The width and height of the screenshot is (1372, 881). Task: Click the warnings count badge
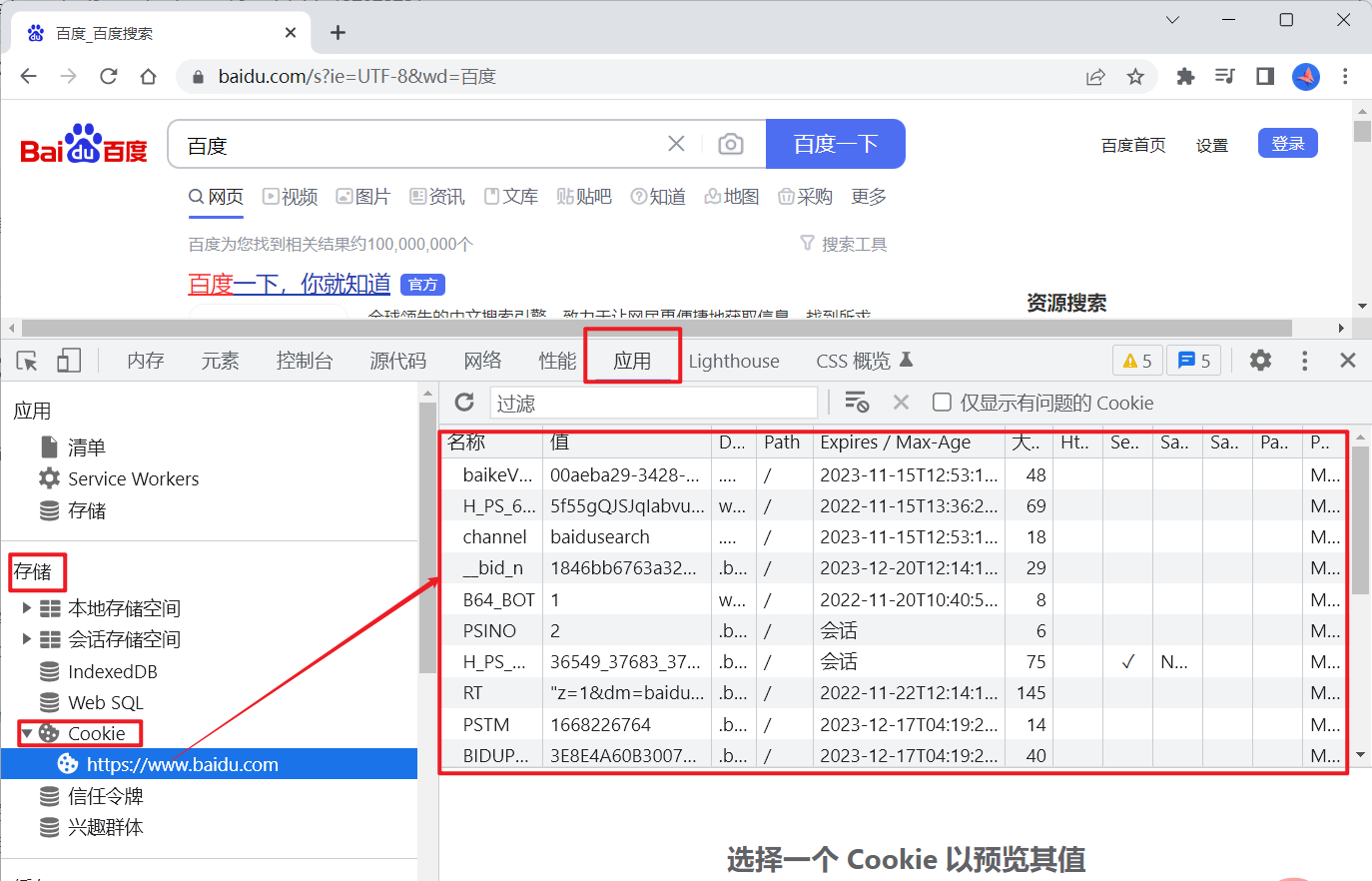point(1137,361)
